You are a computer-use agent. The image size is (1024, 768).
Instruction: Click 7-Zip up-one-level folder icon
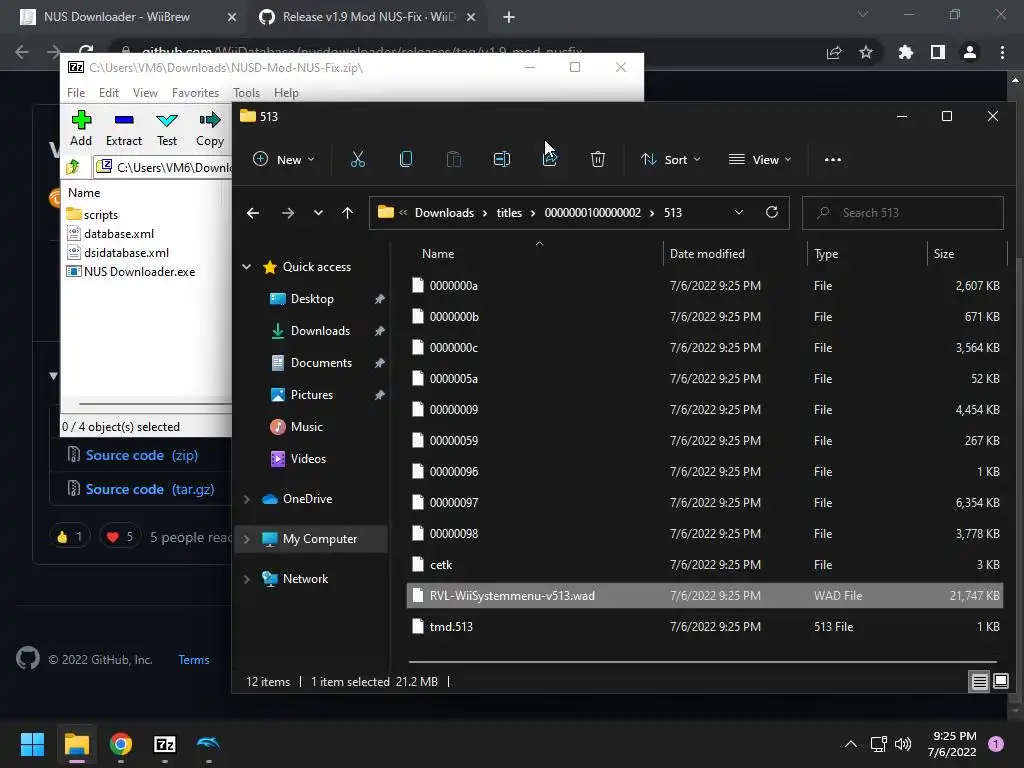73,167
